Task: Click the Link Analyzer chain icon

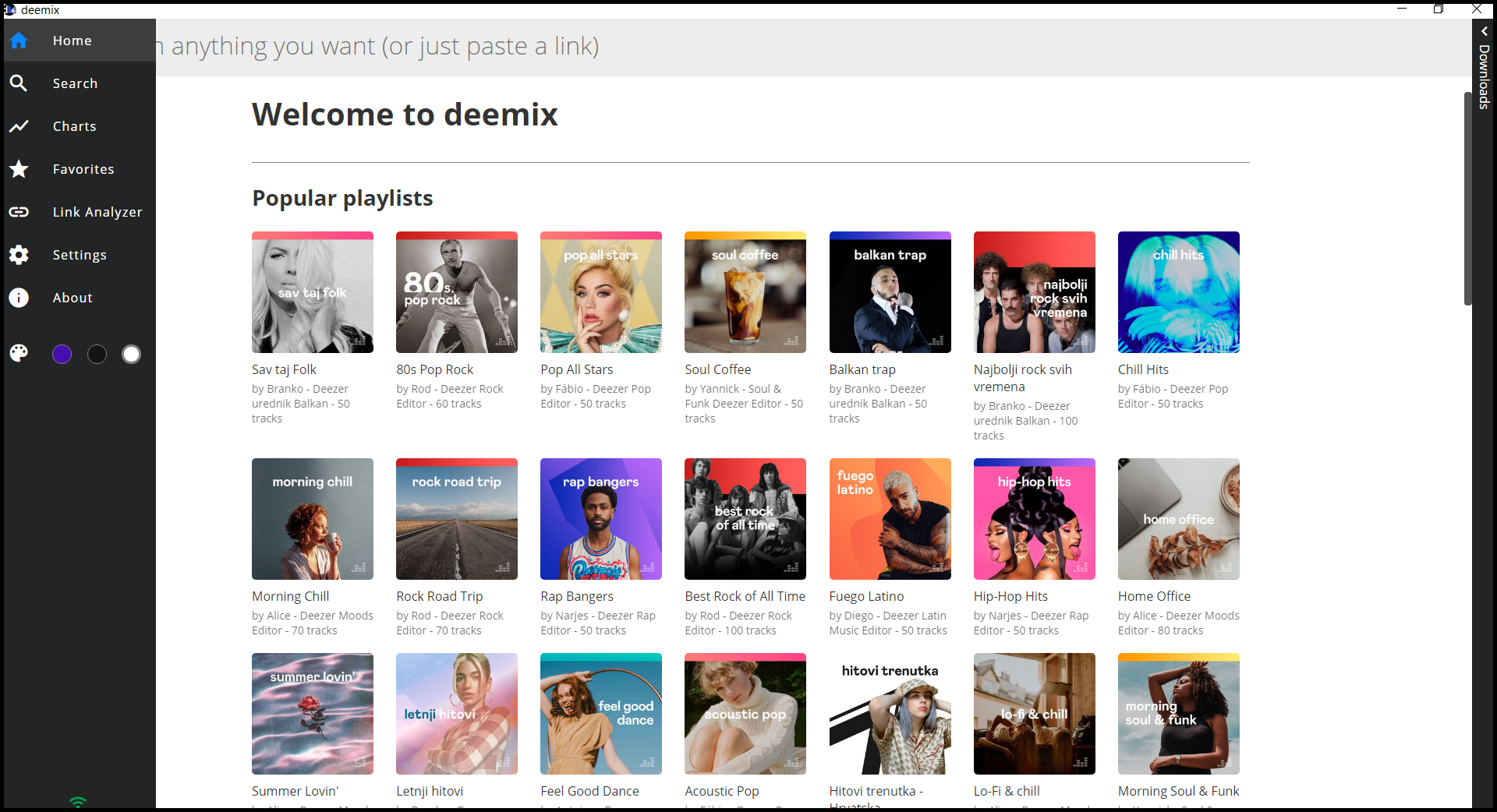Action: pos(19,212)
